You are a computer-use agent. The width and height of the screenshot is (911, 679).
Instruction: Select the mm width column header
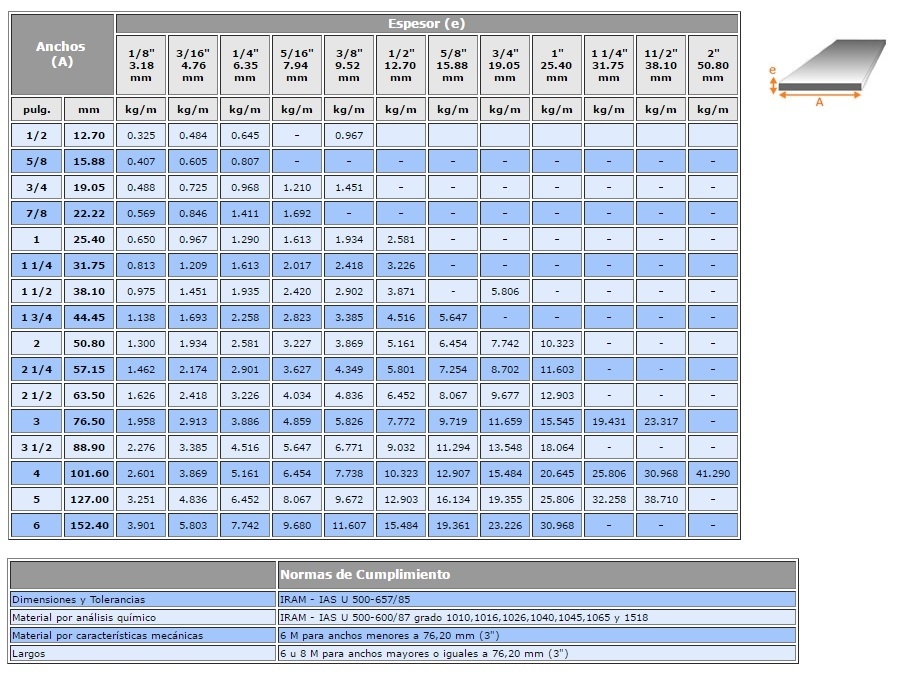pyautogui.click(x=89, y=109)
